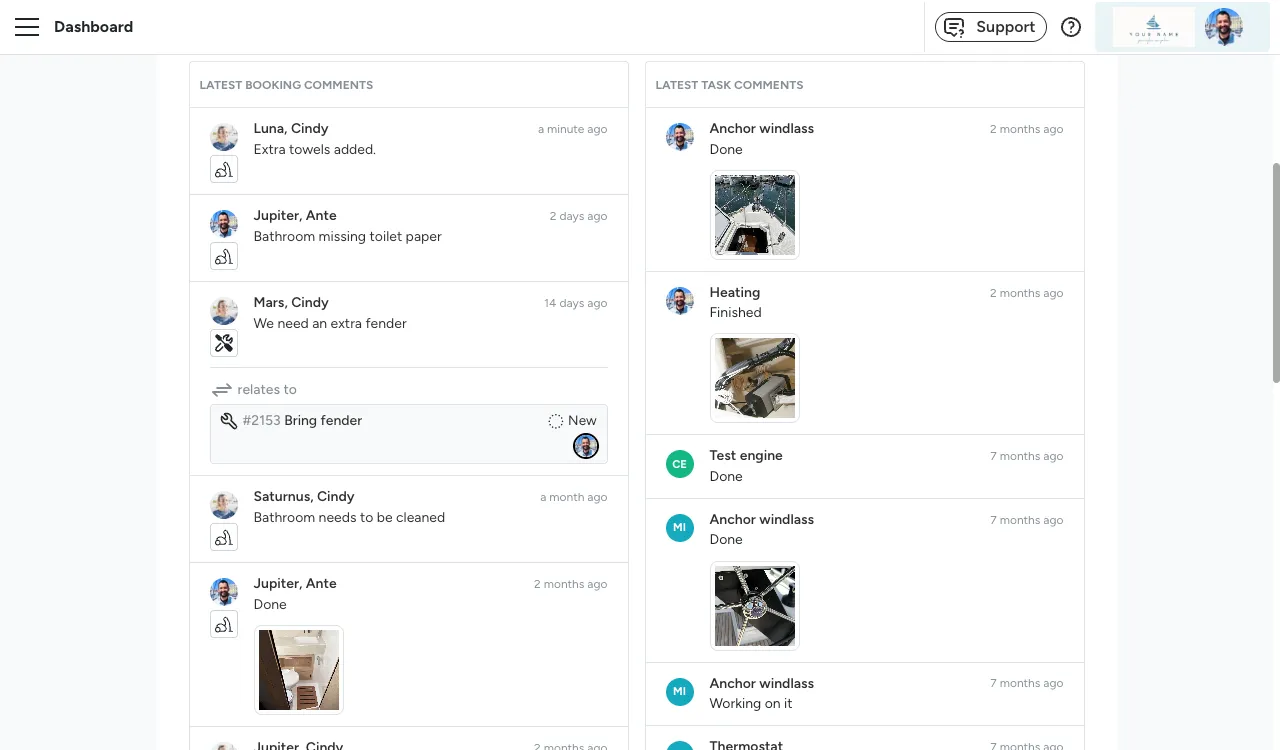Open the photo attached to Jupiter's Done comment

pos(298,669)
